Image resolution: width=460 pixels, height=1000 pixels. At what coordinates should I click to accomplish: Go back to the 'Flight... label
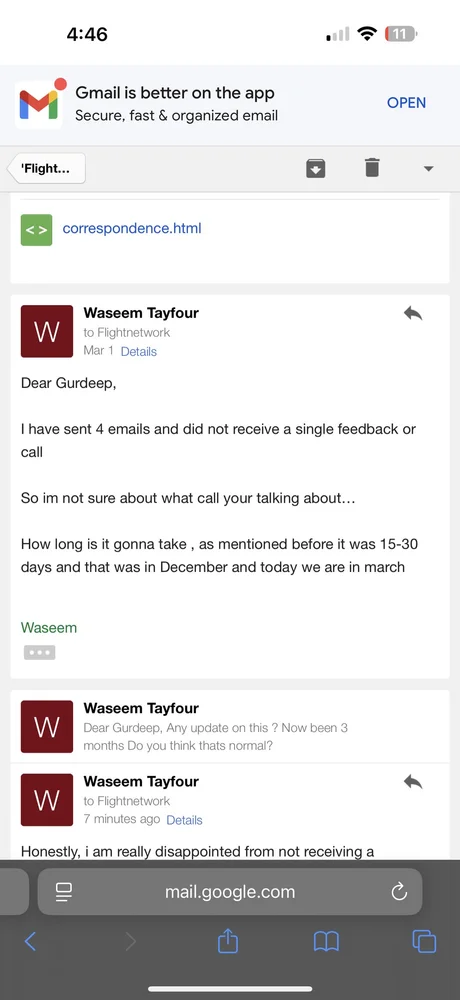[x=46, y=169]
